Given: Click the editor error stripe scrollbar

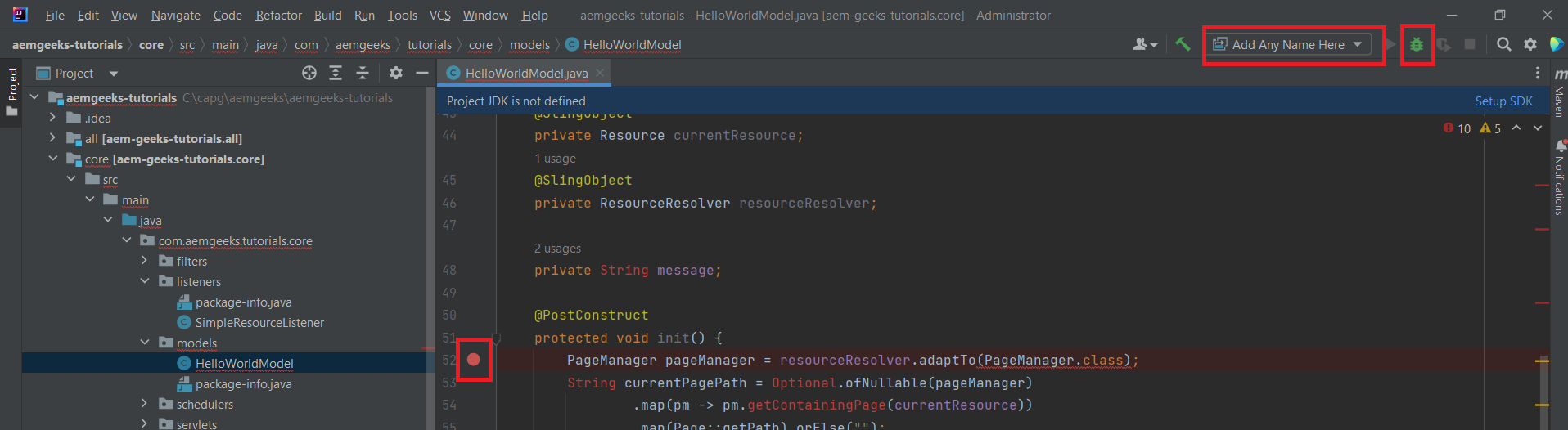Looking at the screenshot, I should (x=1543, y=270).
